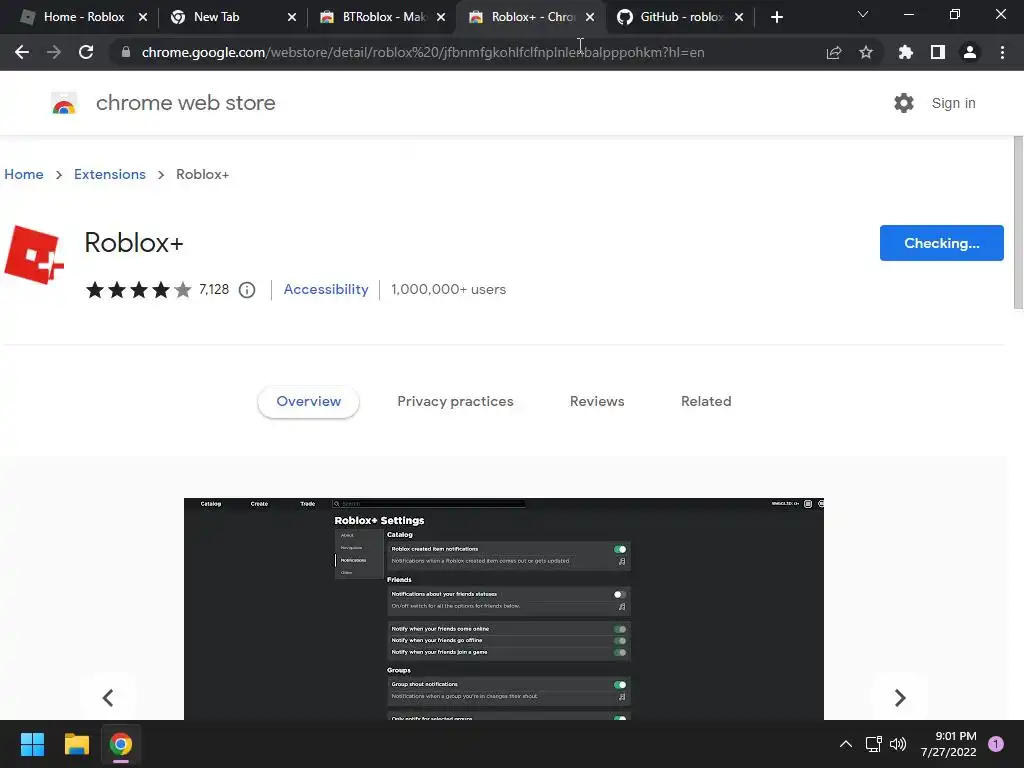Open Chrome three-dot menu
The width and height of the screenshot is (1024, 768).
point(1002,52)
